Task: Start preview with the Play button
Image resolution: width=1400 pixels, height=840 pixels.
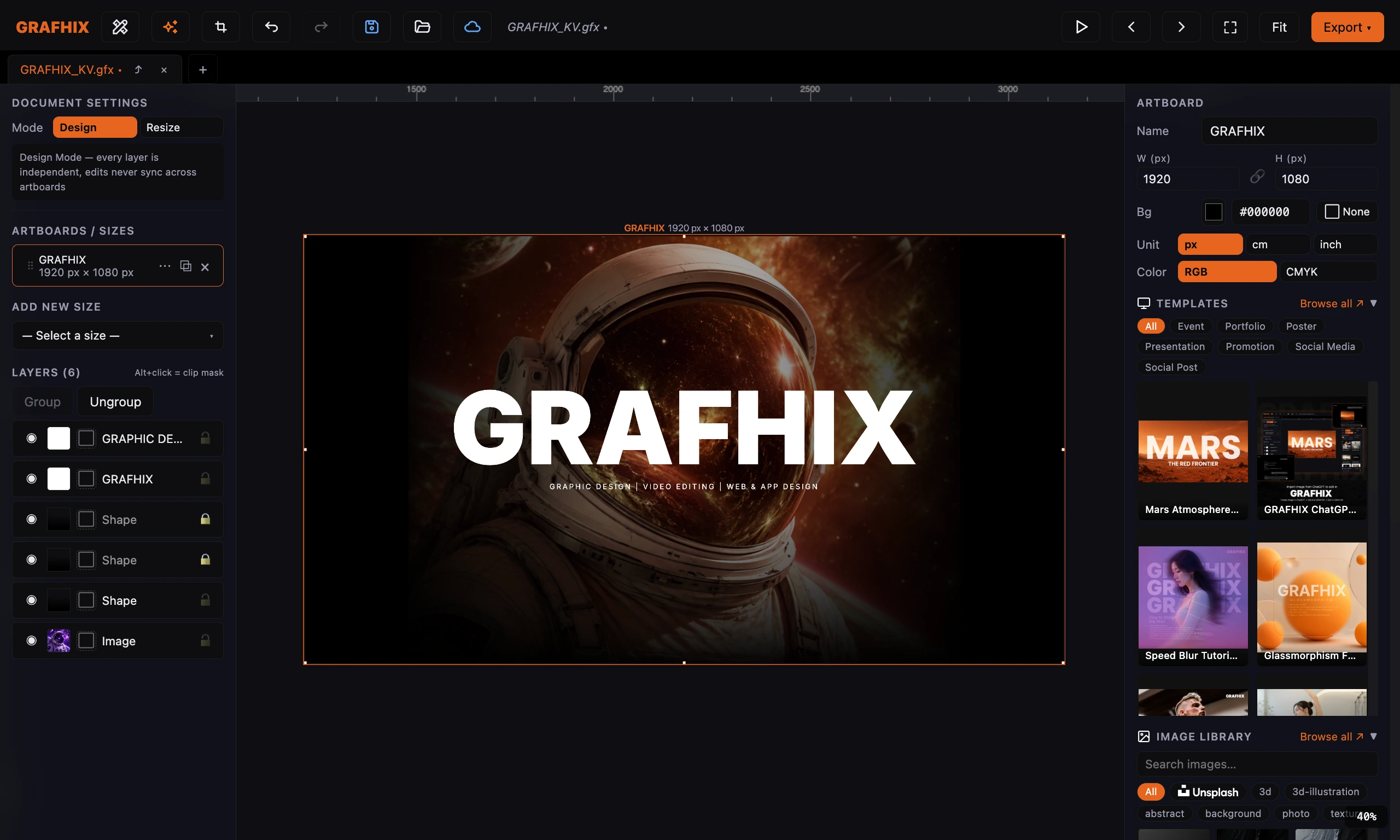Action: pos(1081,27)
